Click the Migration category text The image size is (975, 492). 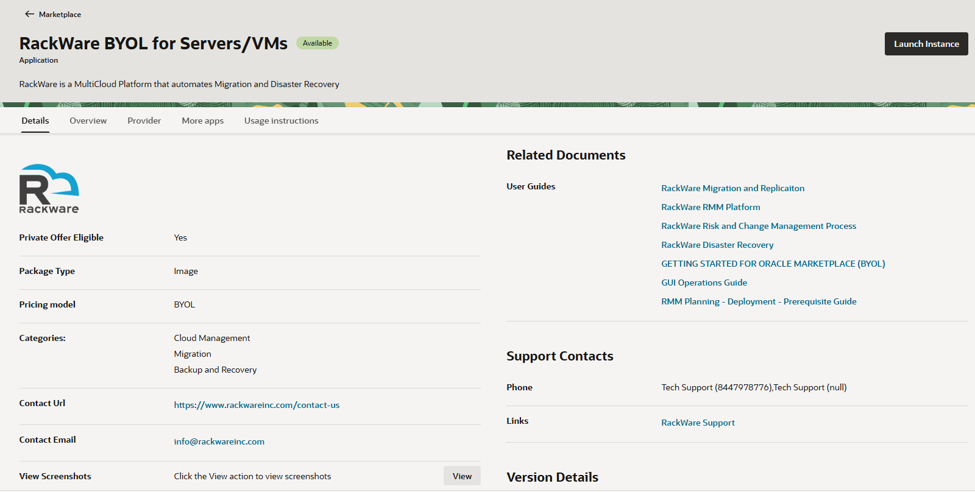tap(193, 354)
